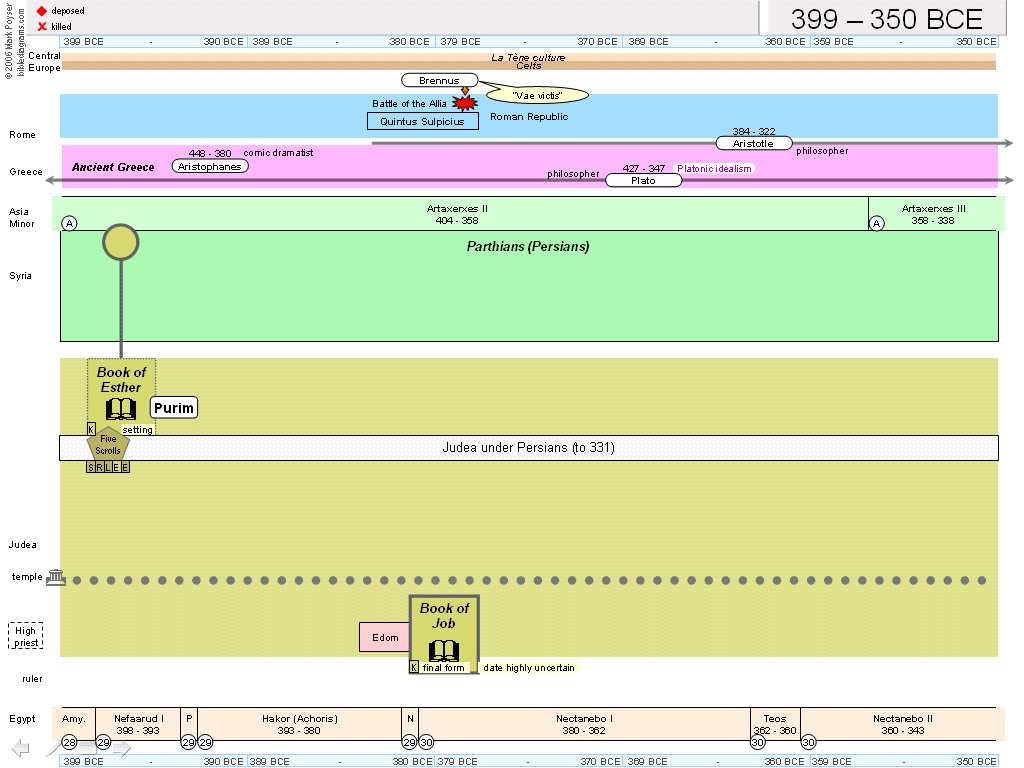1024x768 pixels.
Task: Click the circled A marker beside Artaxerxes III
Action: (x=877, y=223)
